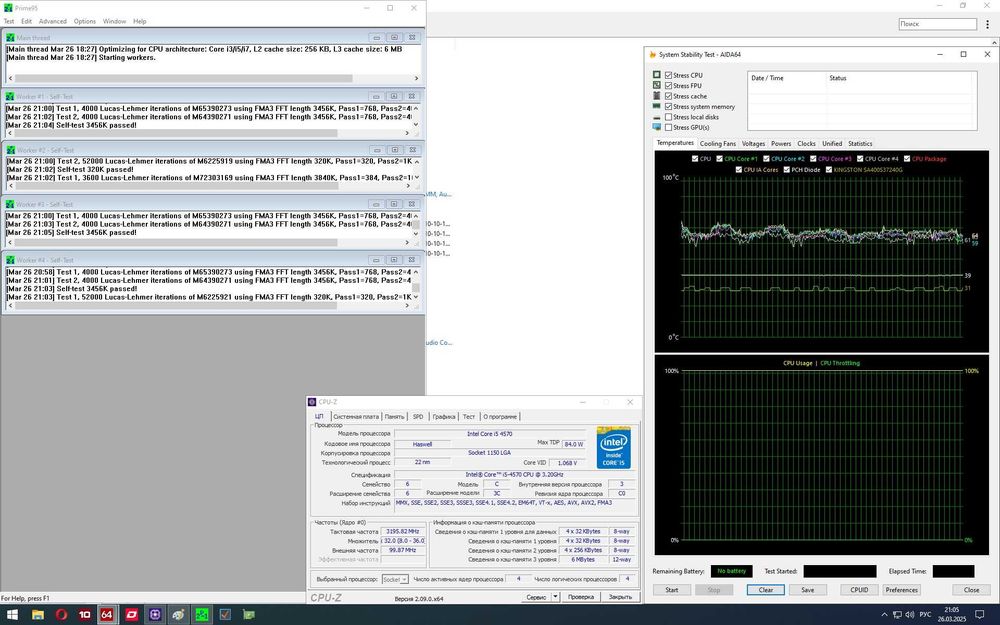Click Worker #4 scroll-up arrow
The image size is (1000, 625).
point(416,272)
